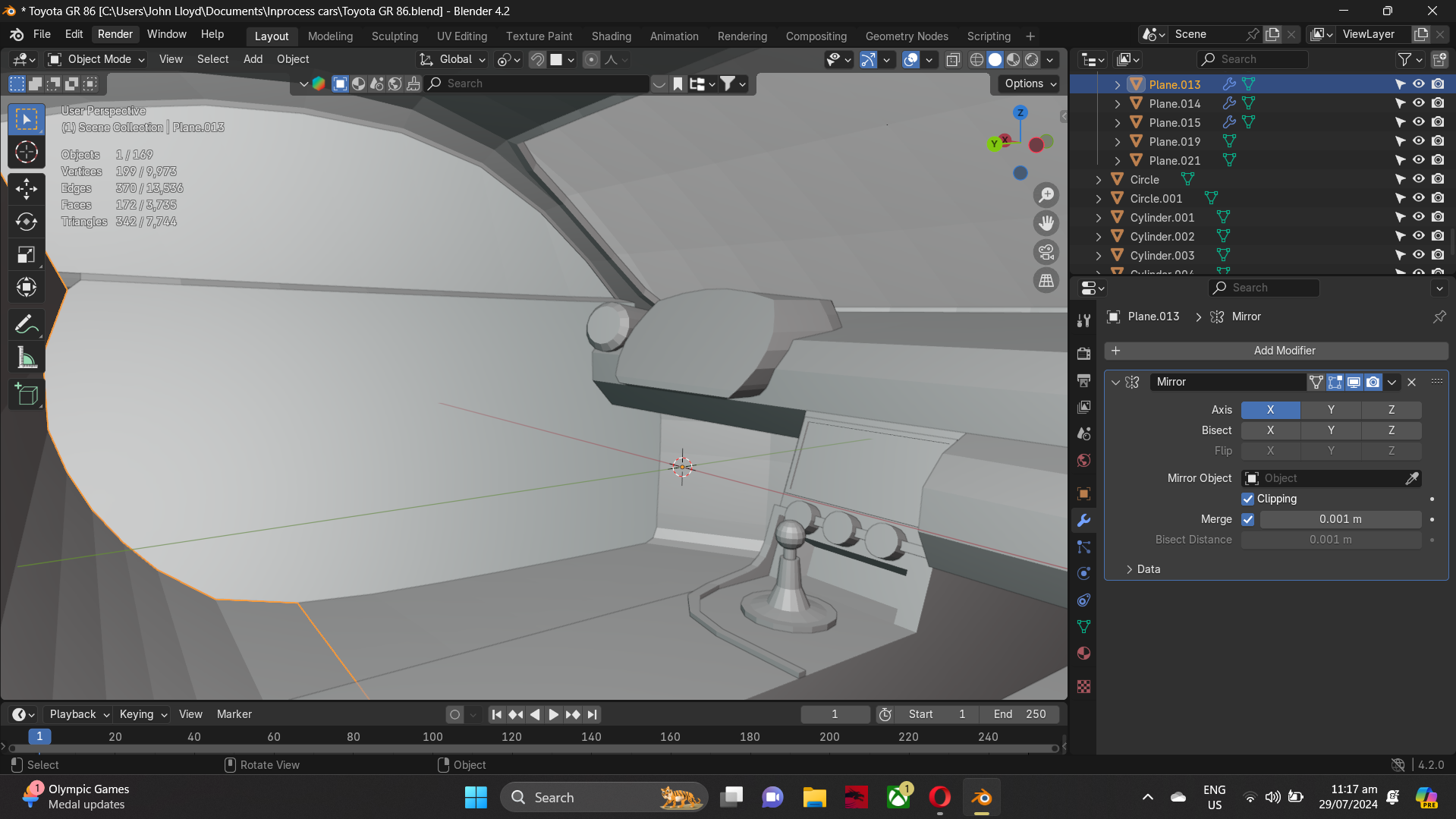Open the Output properties tab
This screenshot has width=1456, height=819.
1083,380
